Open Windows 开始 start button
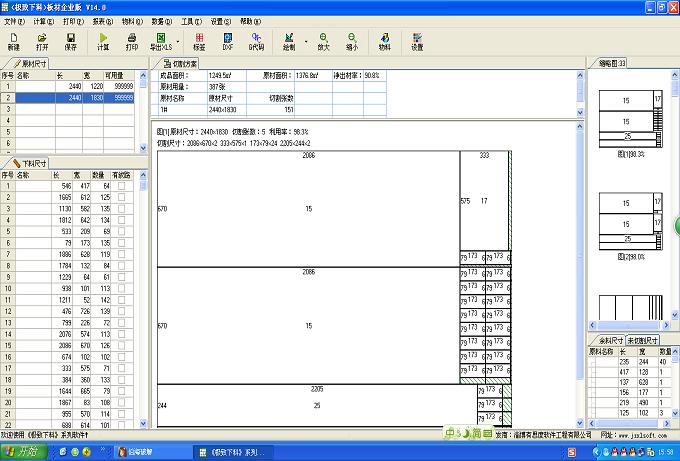 click(23, 452)
